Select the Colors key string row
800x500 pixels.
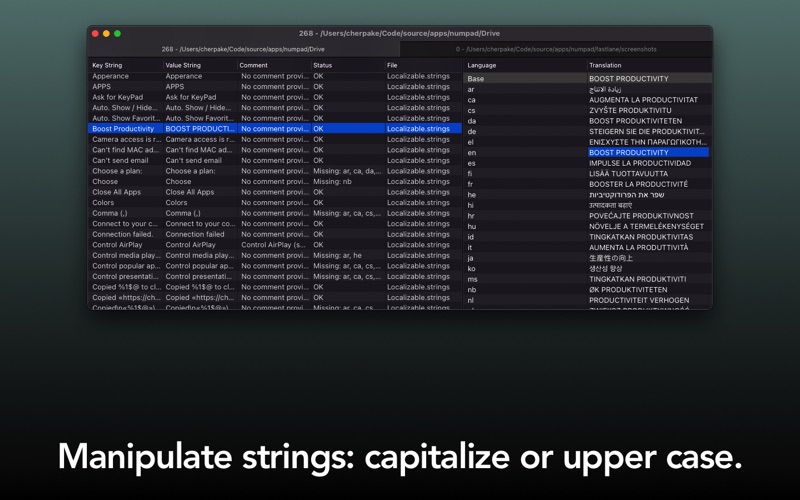point(275,203)
